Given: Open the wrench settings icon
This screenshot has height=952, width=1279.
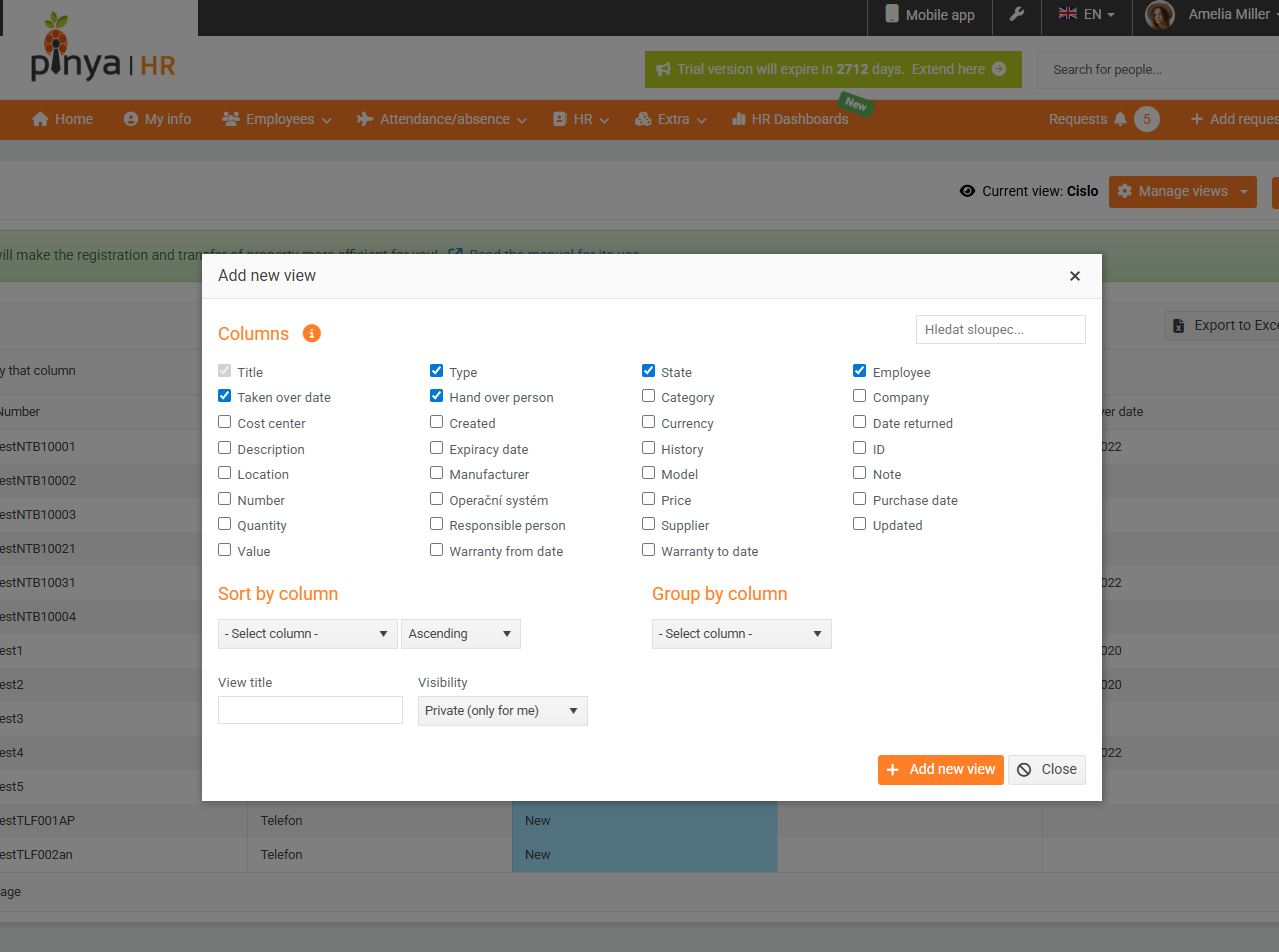Looking at the screenshot, I should click(x=1017, y=14).
